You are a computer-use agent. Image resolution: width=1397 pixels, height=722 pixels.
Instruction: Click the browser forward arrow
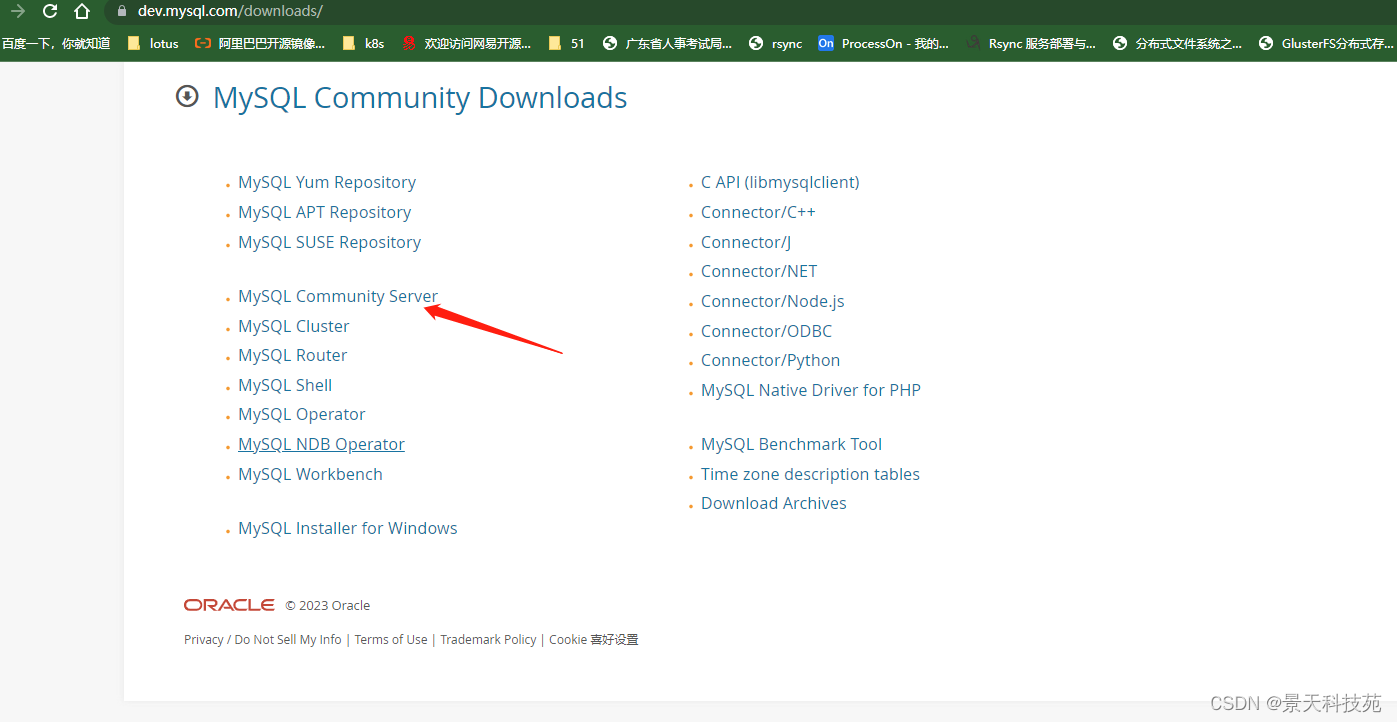click(x=17, y=11)
